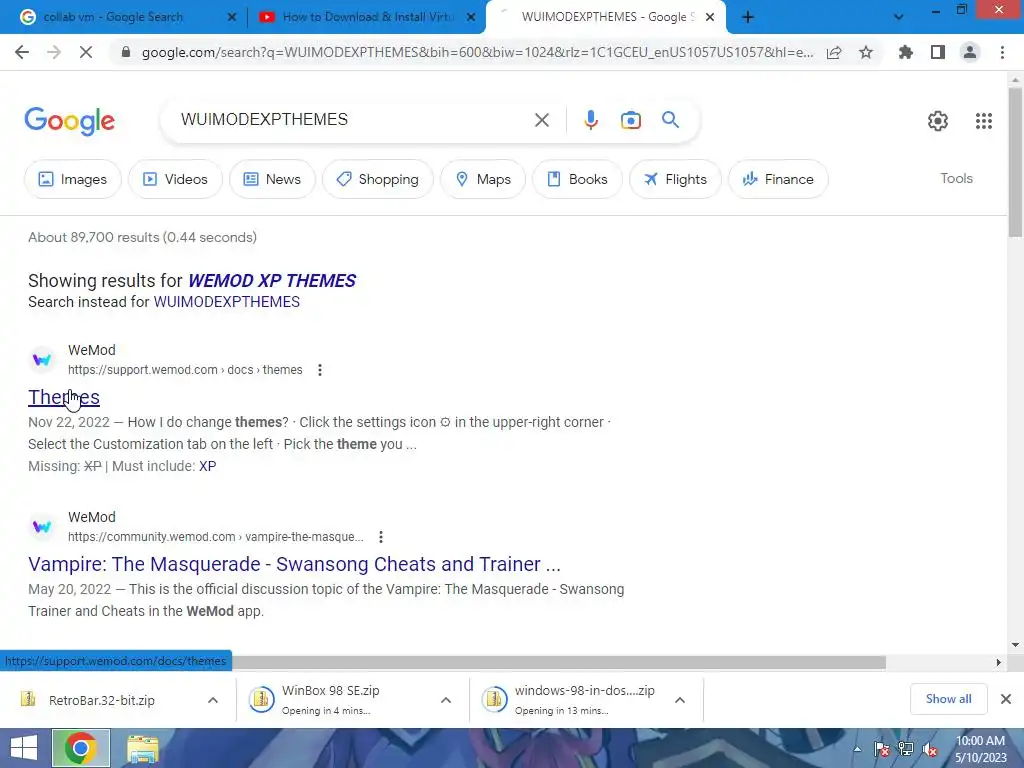Expand options for RetroBar.32-bit.zip download
Screen dimensions: 1024x768
213,700
